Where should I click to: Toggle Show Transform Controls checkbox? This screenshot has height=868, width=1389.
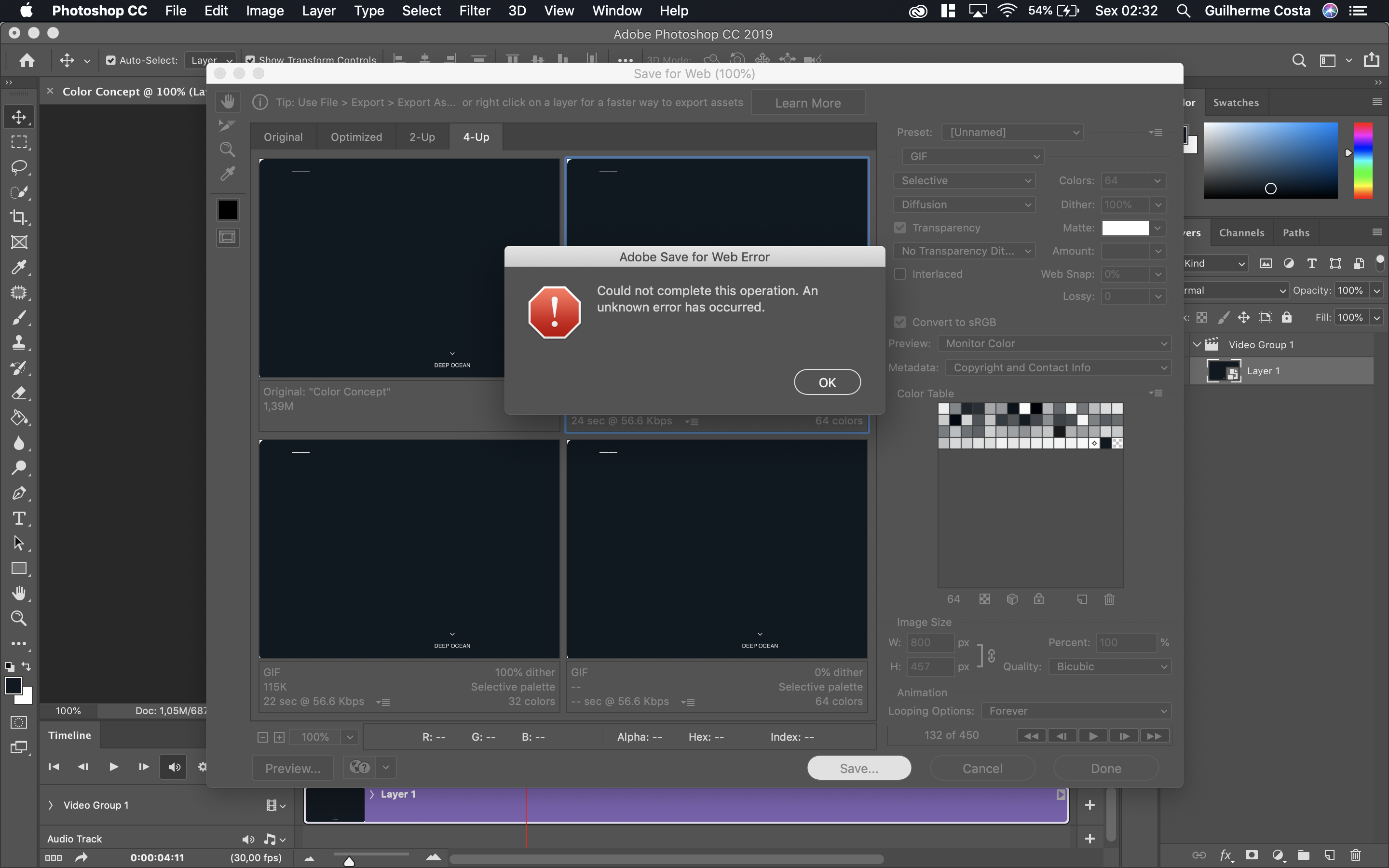pyautogui.click(x=250, y=60)
